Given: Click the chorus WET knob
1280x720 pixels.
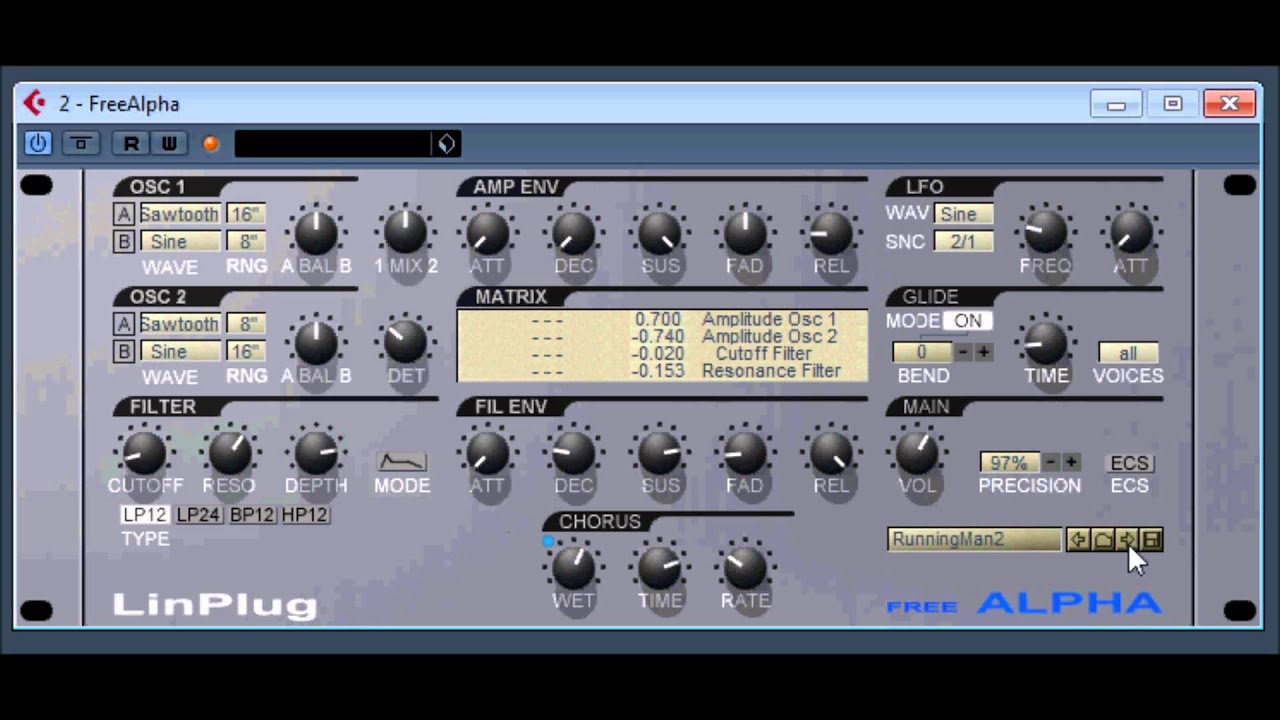Looking at the screenshot, I should coord(573,568).
